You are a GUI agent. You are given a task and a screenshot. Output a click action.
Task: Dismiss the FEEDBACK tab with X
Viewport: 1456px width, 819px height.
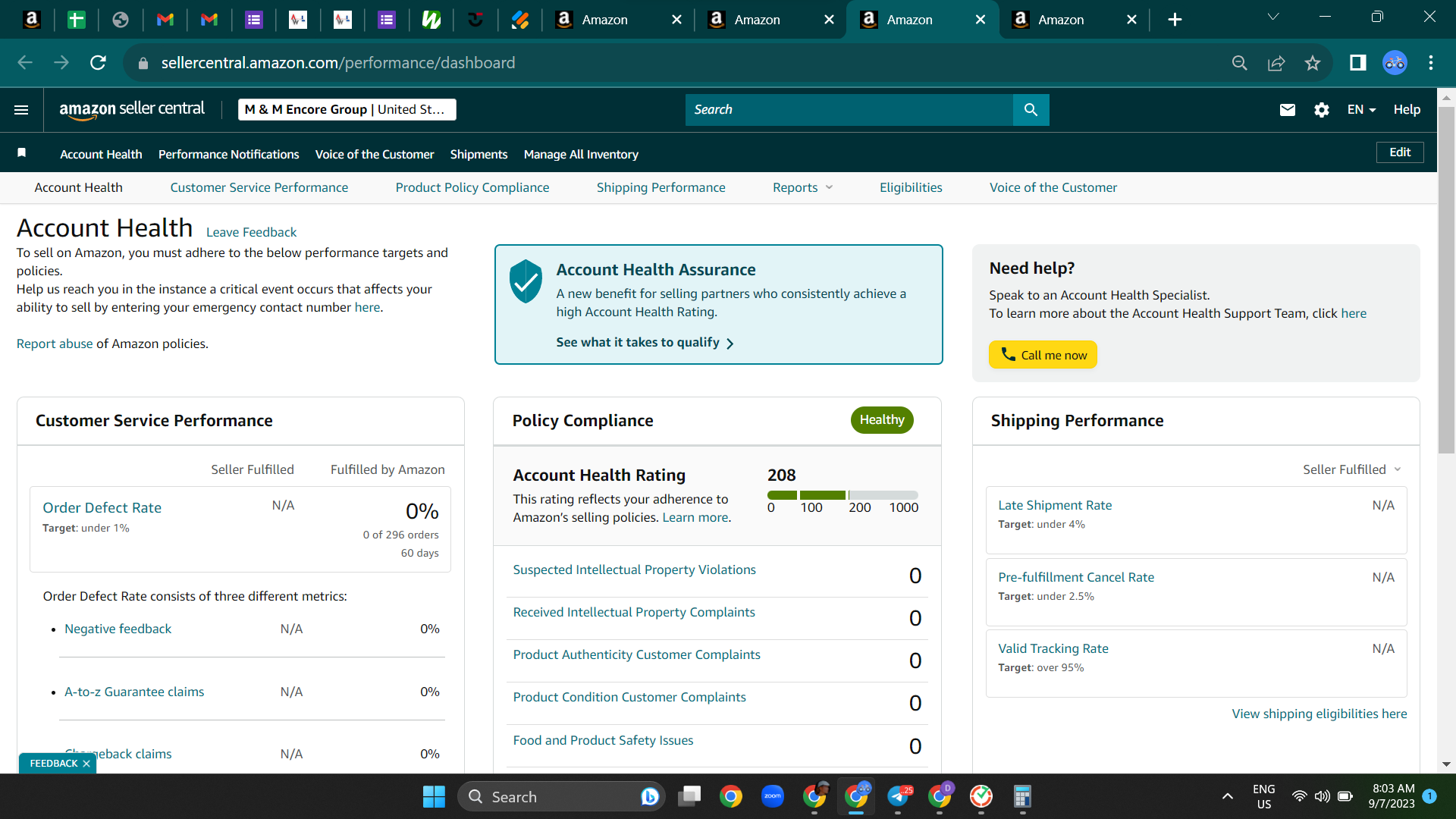click(x=86, y=764)
